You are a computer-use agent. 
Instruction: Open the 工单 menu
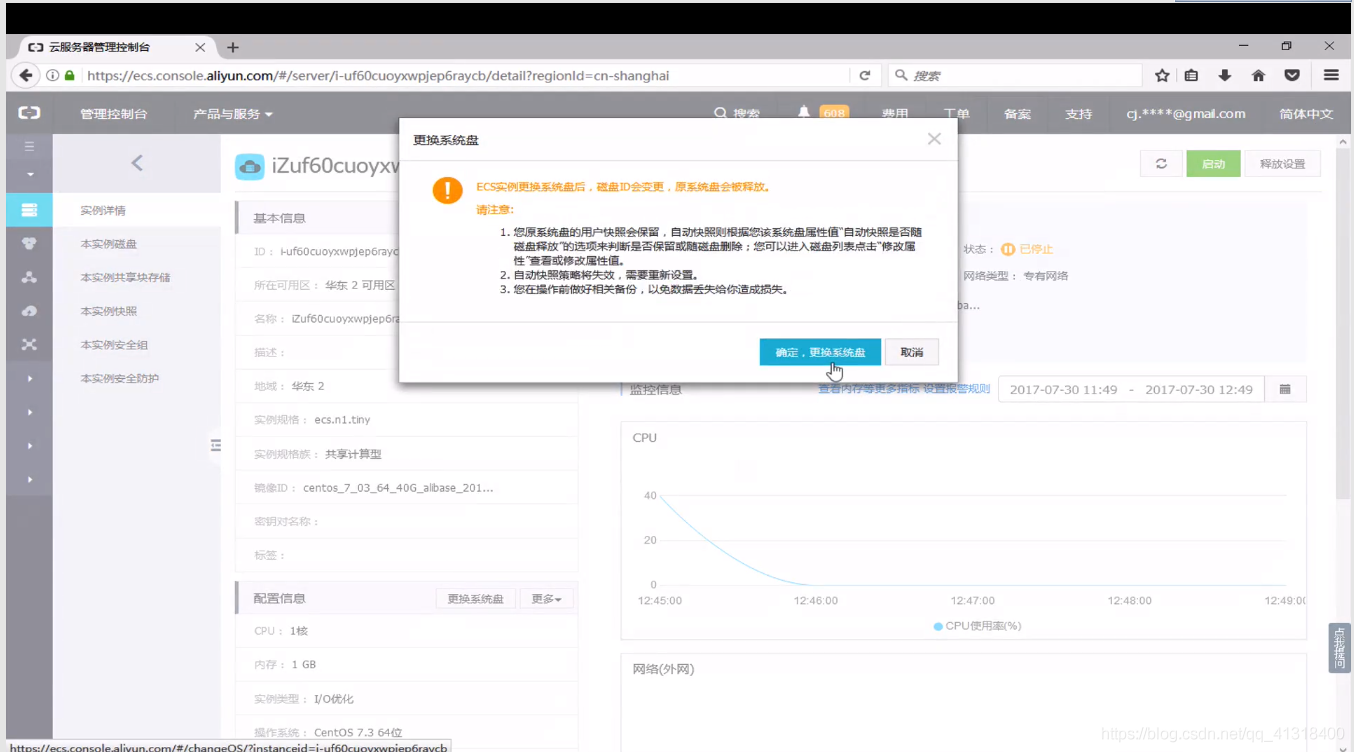(957, 114)
